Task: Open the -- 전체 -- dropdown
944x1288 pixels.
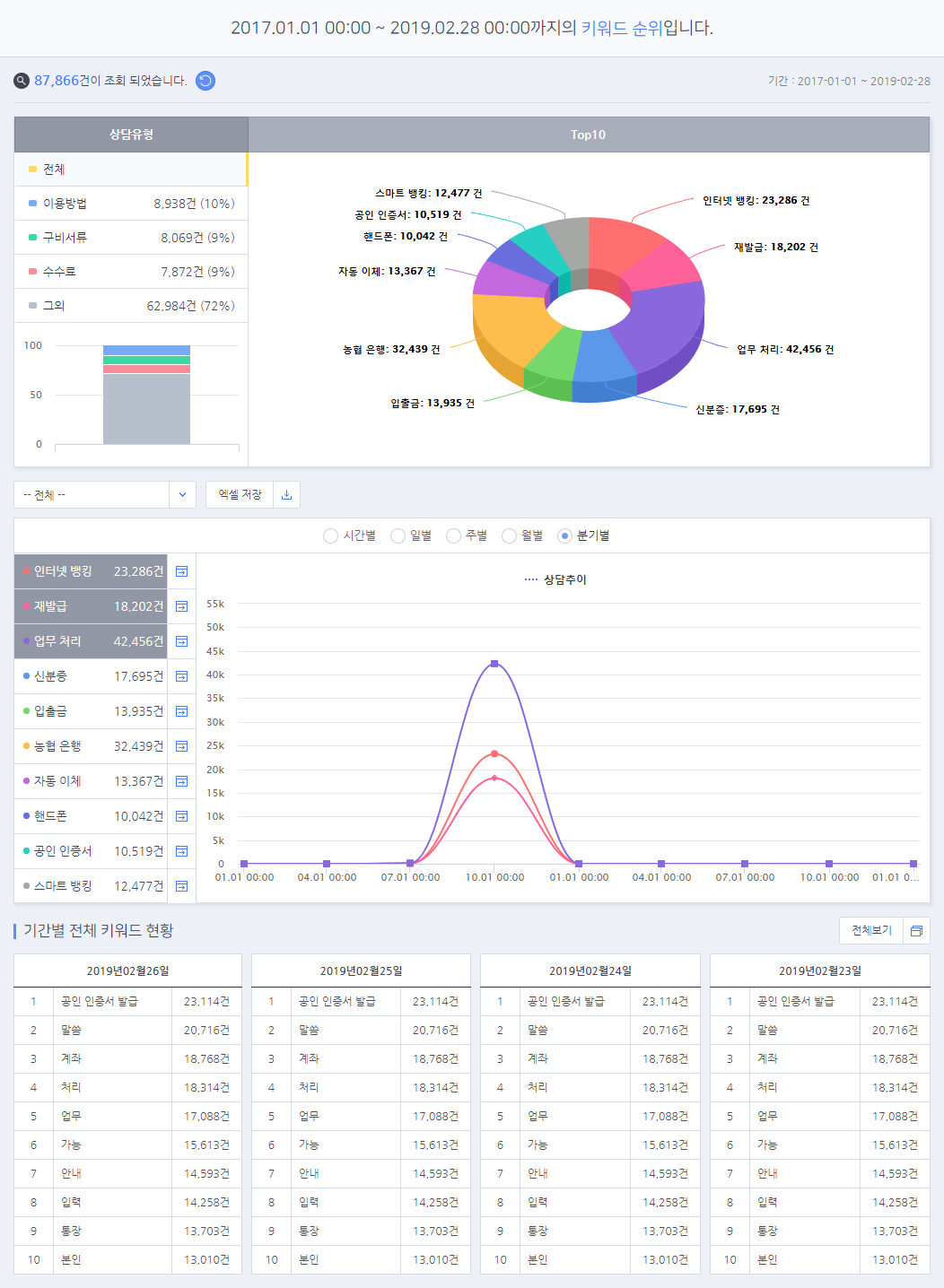Action: tap(92, 495)
